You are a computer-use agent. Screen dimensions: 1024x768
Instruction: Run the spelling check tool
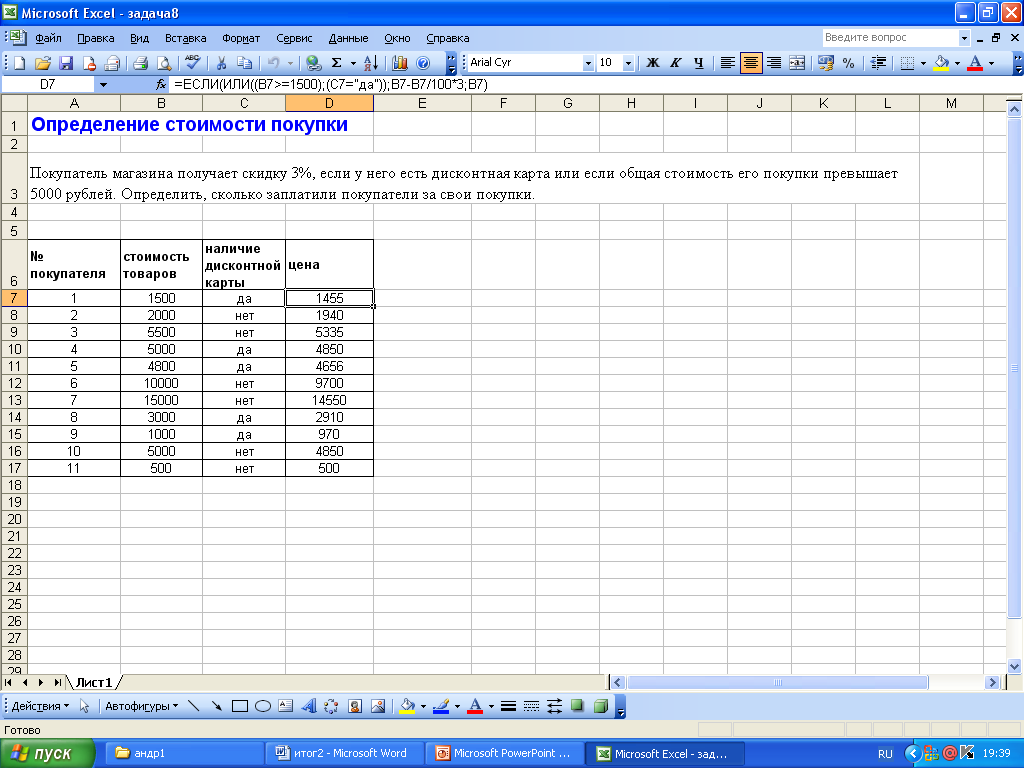pos(193,63)
